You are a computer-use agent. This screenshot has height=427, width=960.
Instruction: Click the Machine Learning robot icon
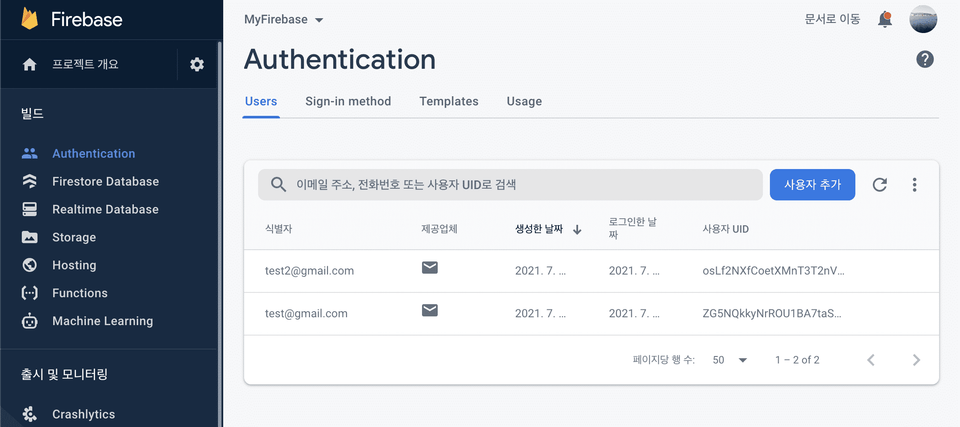29,321
